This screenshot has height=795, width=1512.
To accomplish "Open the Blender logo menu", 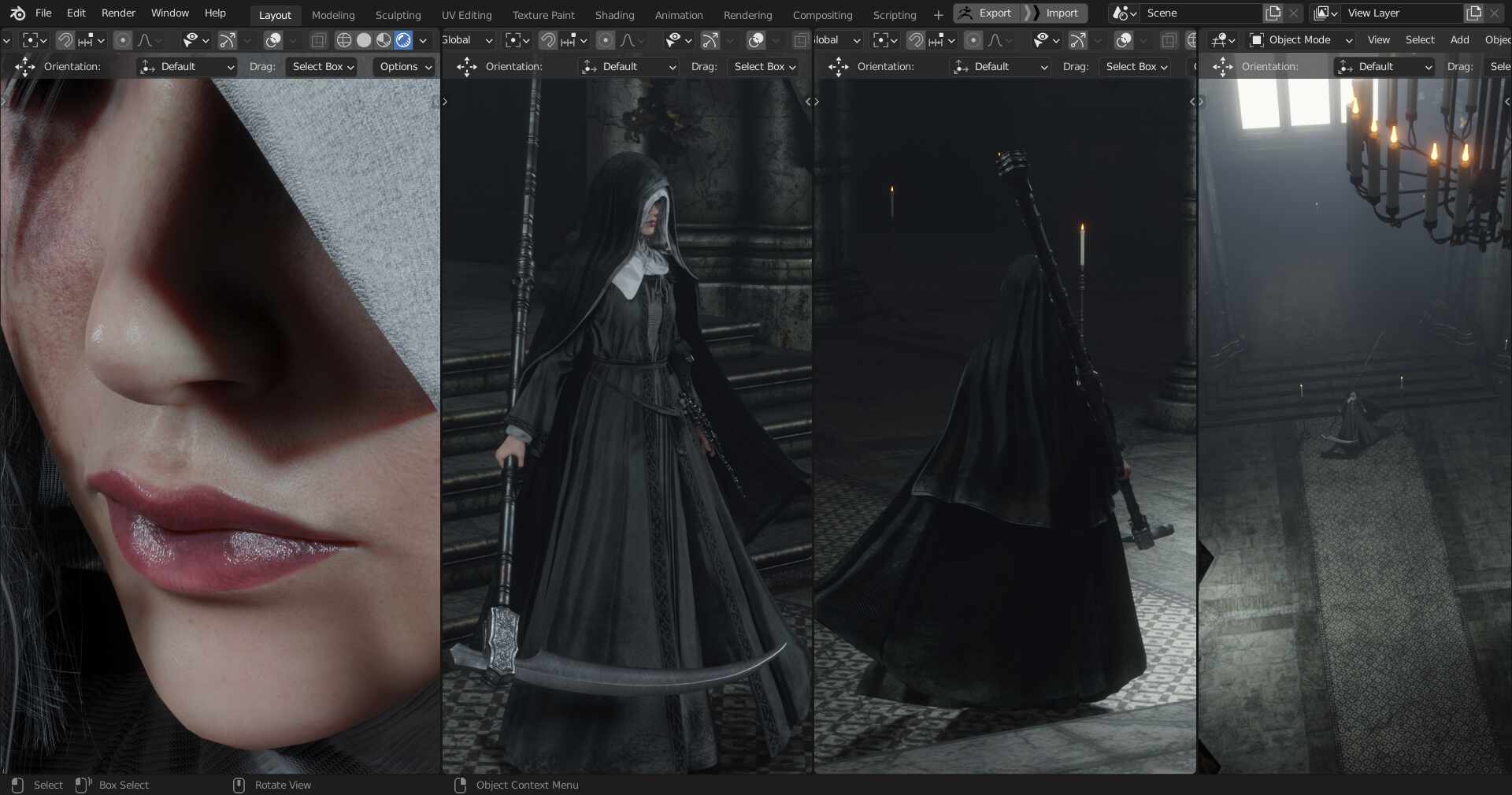I will pyautogui.click(x=17, y=13).
